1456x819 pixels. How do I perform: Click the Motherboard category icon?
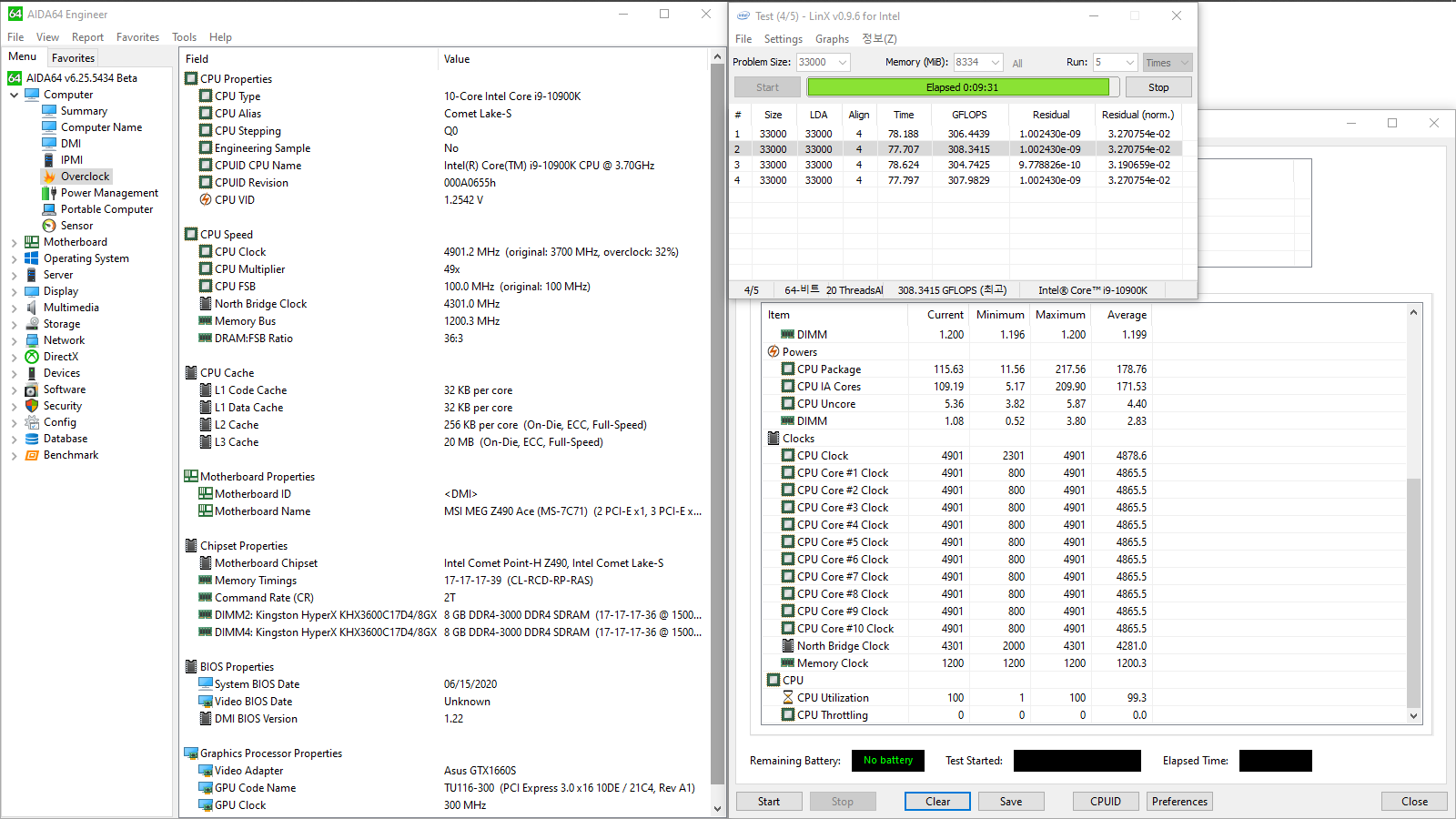point(32,242)
